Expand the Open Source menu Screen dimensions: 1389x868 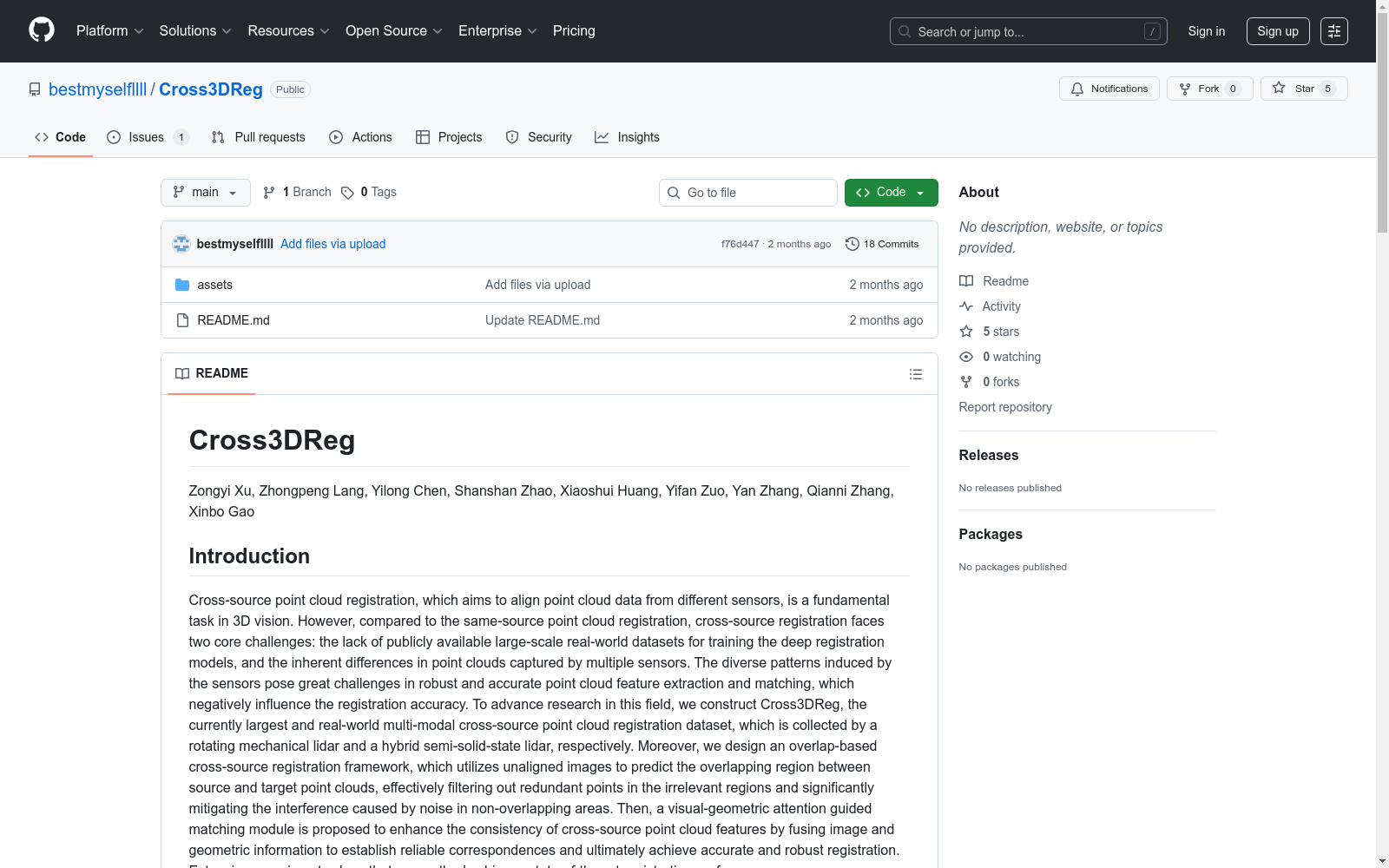pos(394,31)
